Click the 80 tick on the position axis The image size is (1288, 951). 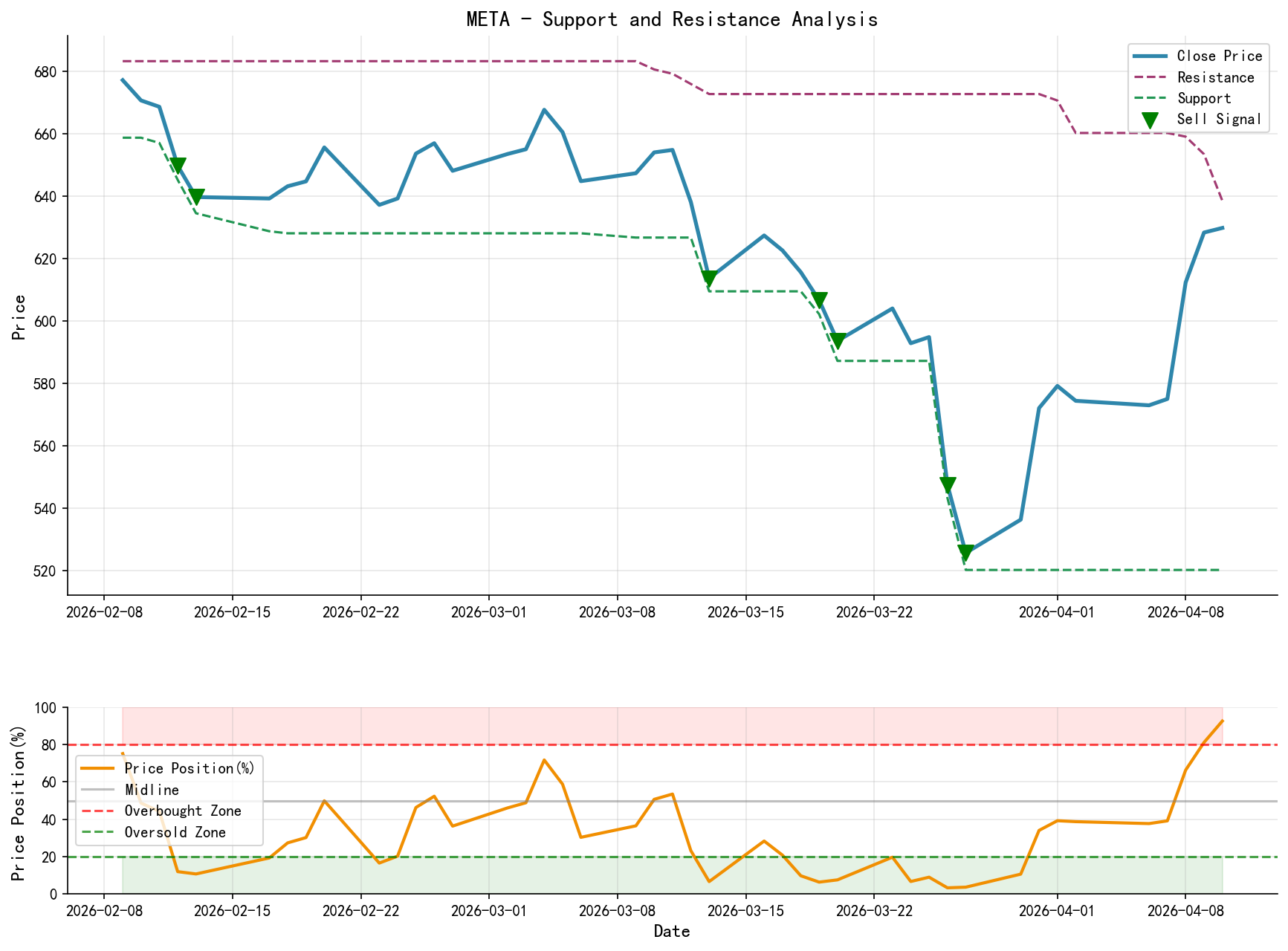[50, 745]
